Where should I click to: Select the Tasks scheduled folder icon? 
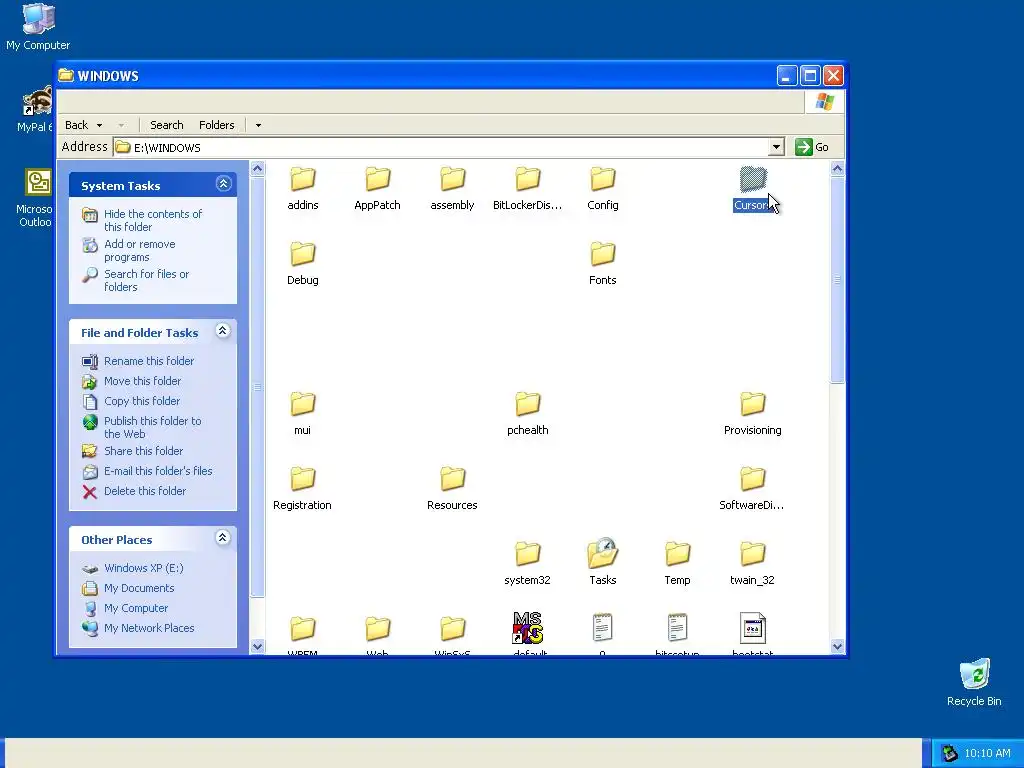click(602, 554)
